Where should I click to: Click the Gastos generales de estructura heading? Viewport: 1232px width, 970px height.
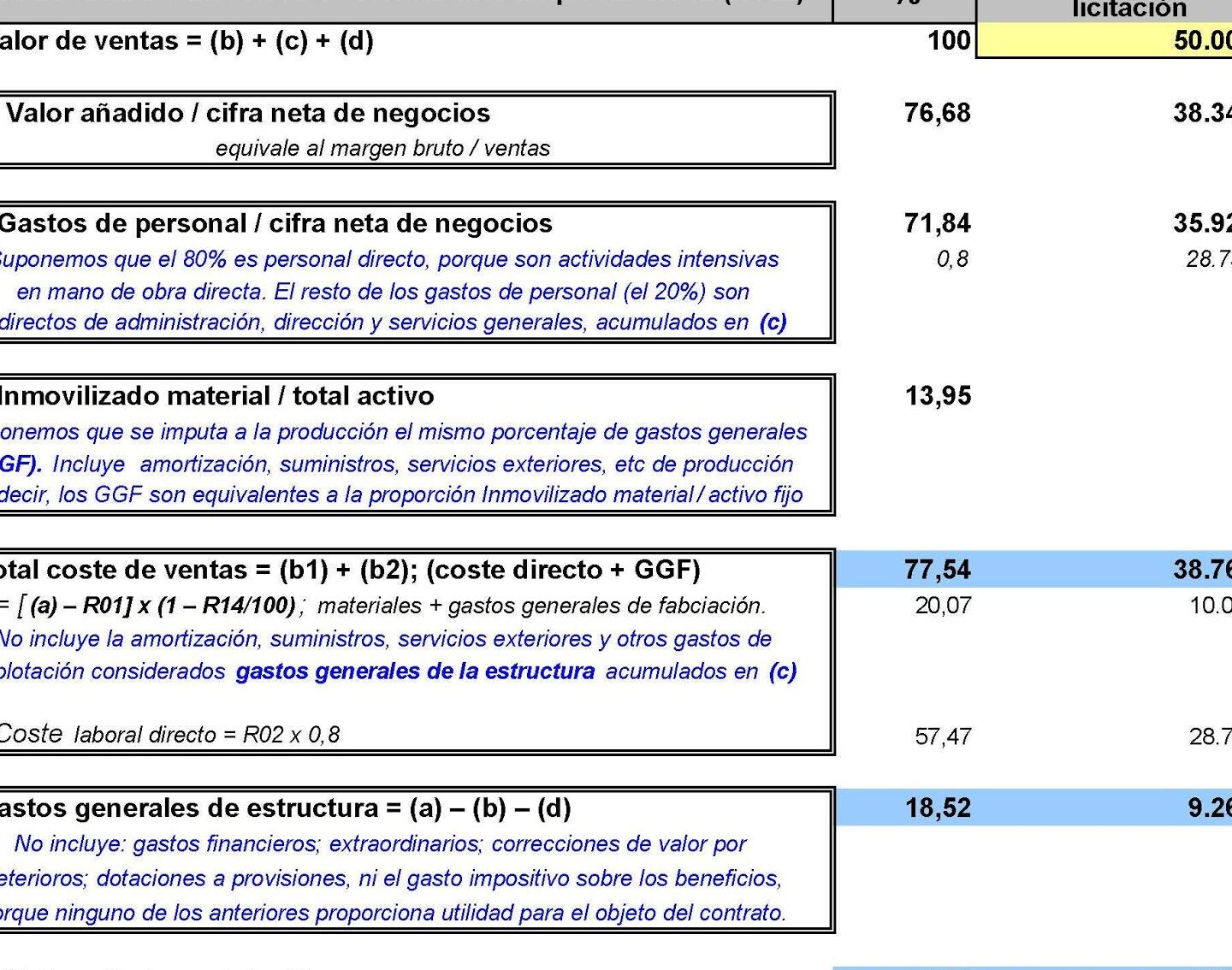pos(285,808)
